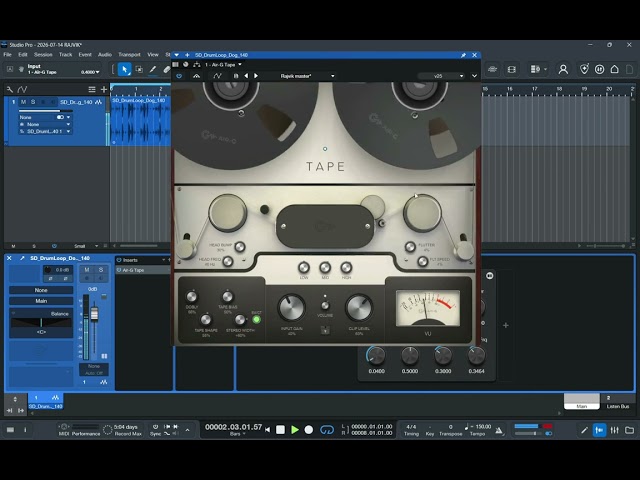This screenshot has width=640, height=480.
Task: Solo the channel in the console strip
Action: [101, 270]
